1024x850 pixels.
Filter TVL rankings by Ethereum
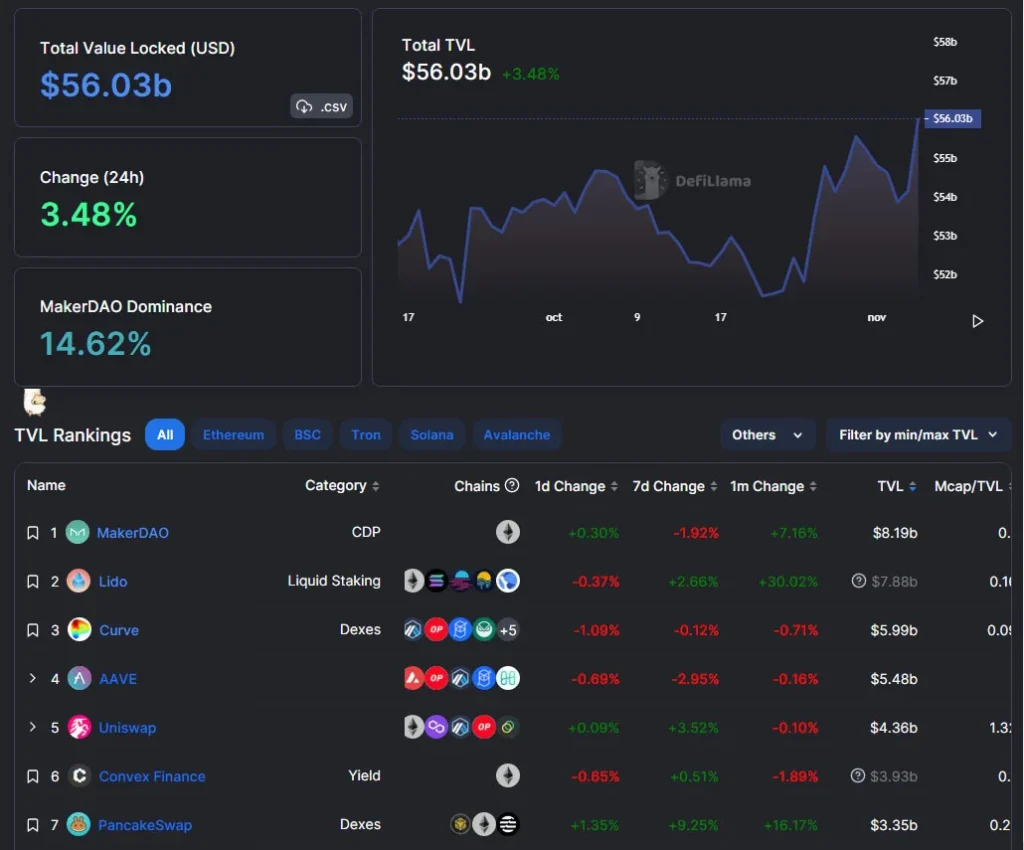[233, 435]
